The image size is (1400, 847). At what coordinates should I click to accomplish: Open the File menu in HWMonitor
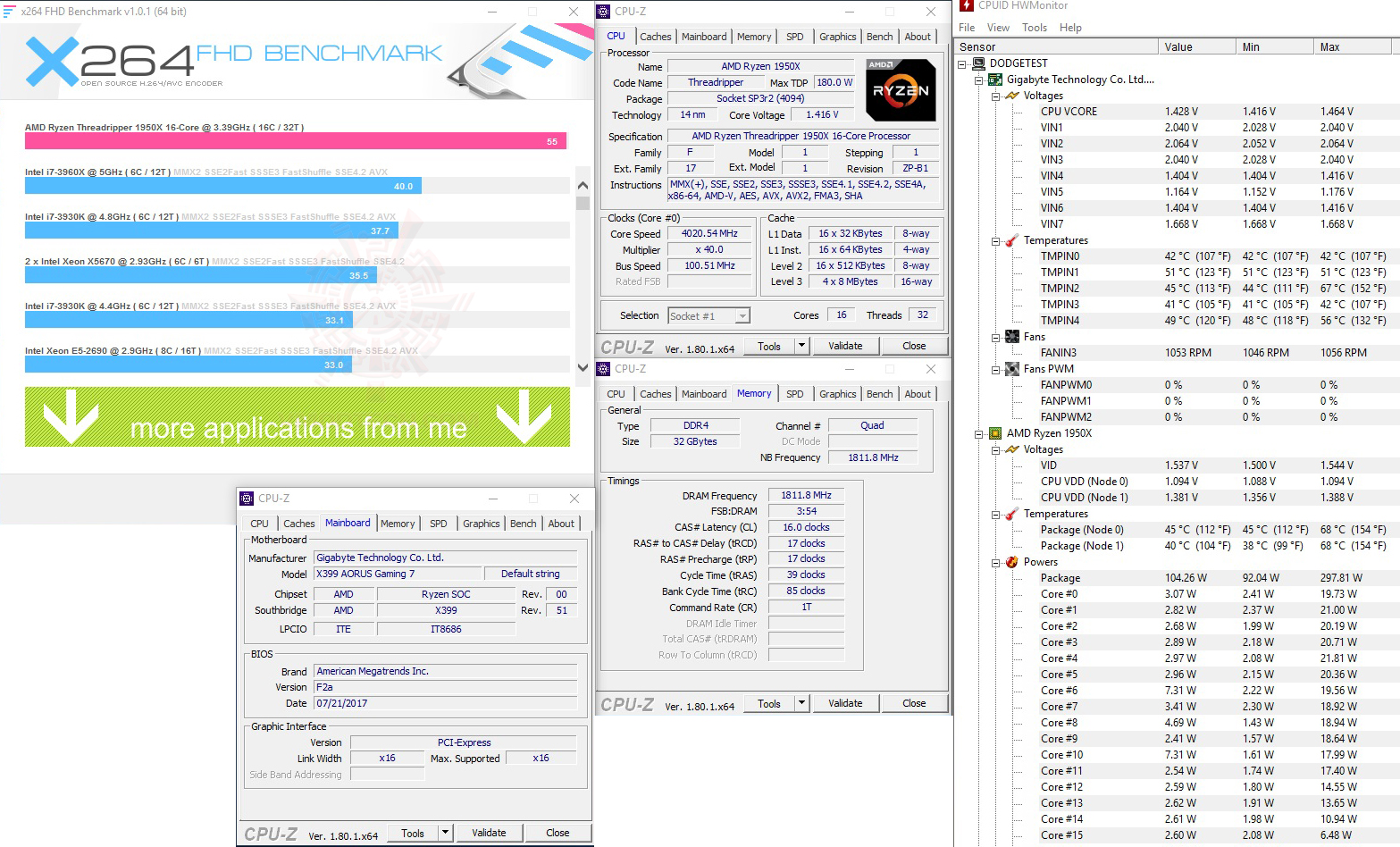pyautogui.click(x=967, y=28)
